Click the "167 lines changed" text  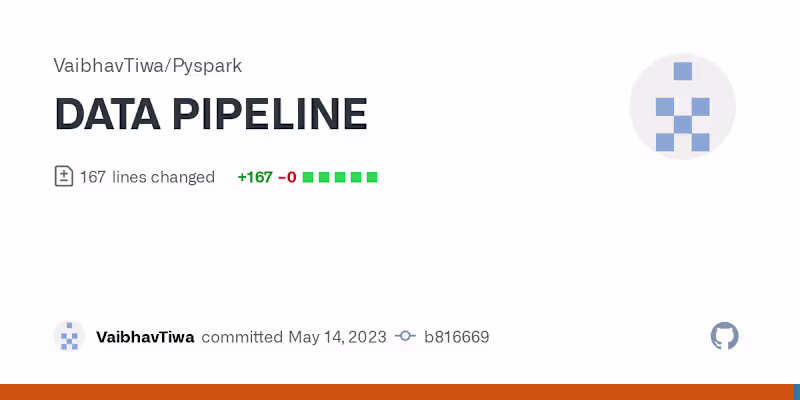(x=147, y=177)
